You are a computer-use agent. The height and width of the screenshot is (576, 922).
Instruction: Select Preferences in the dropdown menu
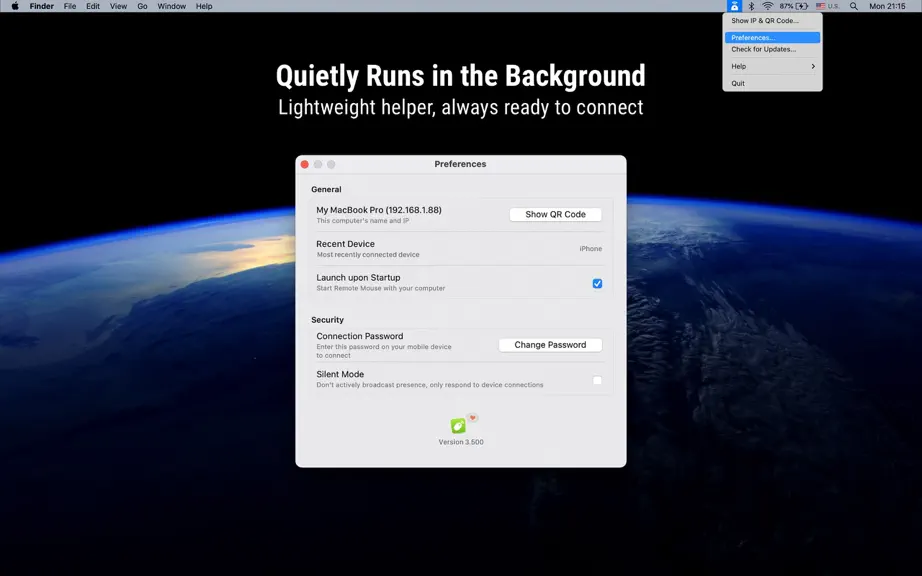coord(772,38)
